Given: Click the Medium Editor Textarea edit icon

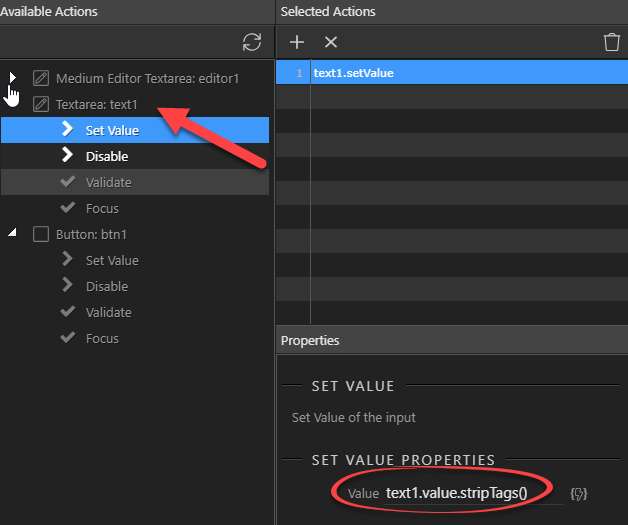Looking at the screenshot, I should click(x=41, y=78).
